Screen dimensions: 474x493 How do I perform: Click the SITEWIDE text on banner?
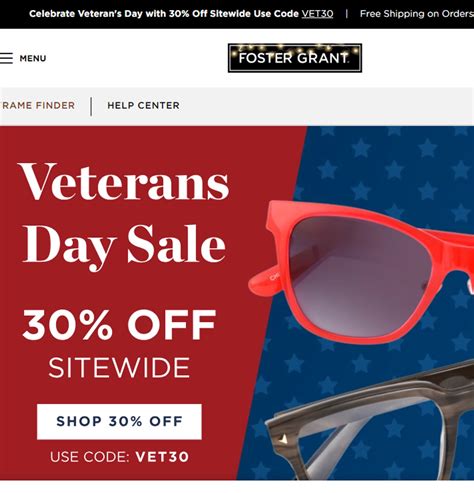(119, 368)
